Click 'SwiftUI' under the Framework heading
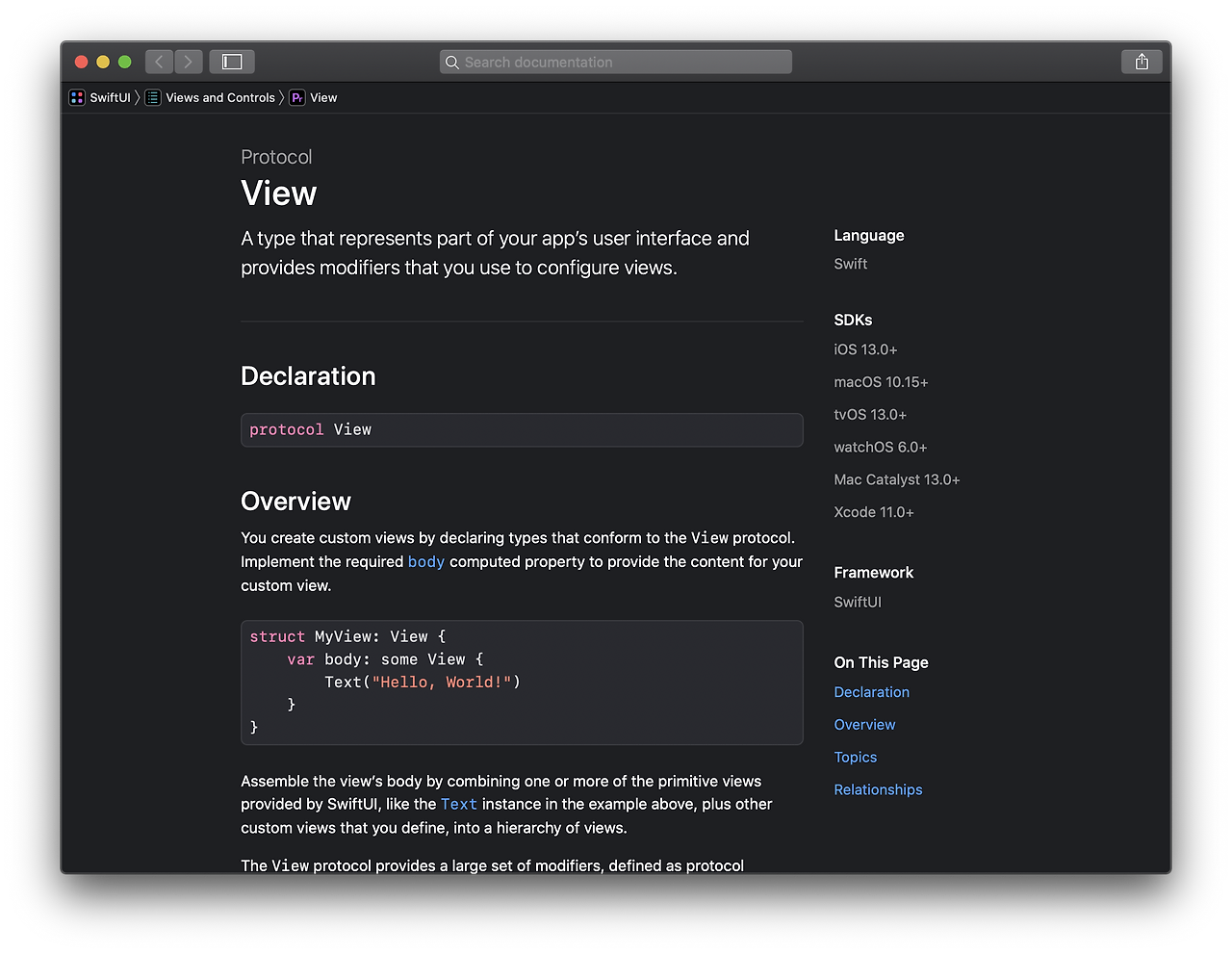The height and width of the screenshot is (954, 1232). click(x=858, y=602)
